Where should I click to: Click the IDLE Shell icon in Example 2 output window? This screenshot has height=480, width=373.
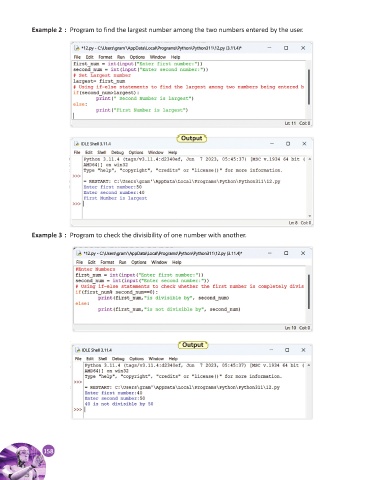77,144
